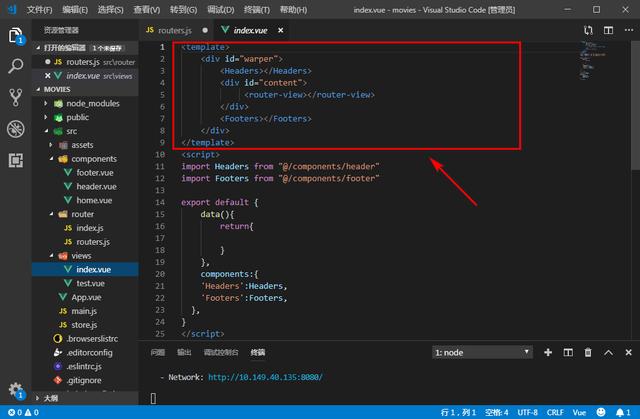Open store.js in the file tree
640x419 pixels.
click(84, 325)
